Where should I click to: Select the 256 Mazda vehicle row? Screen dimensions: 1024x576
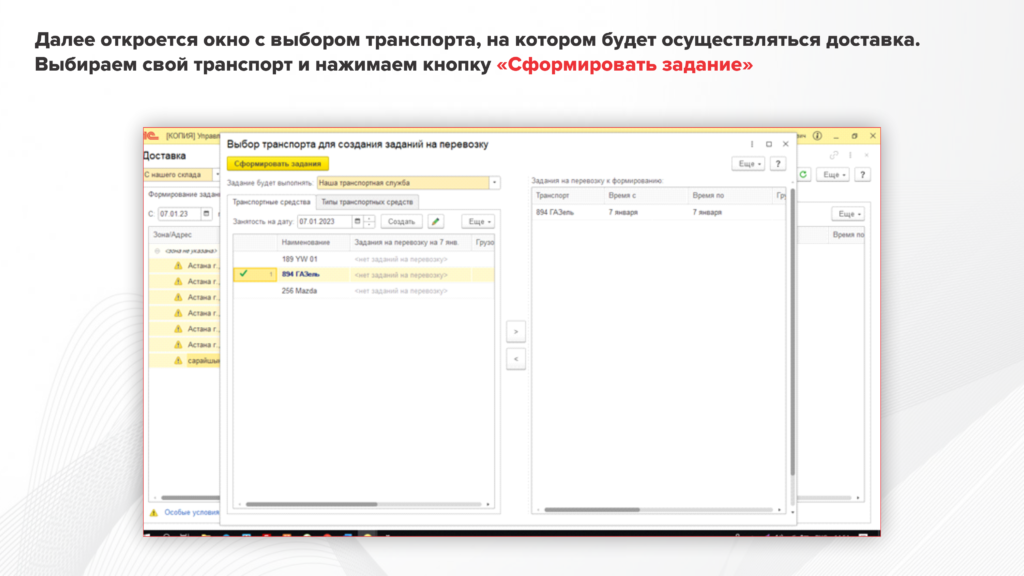tap(363, 291)
